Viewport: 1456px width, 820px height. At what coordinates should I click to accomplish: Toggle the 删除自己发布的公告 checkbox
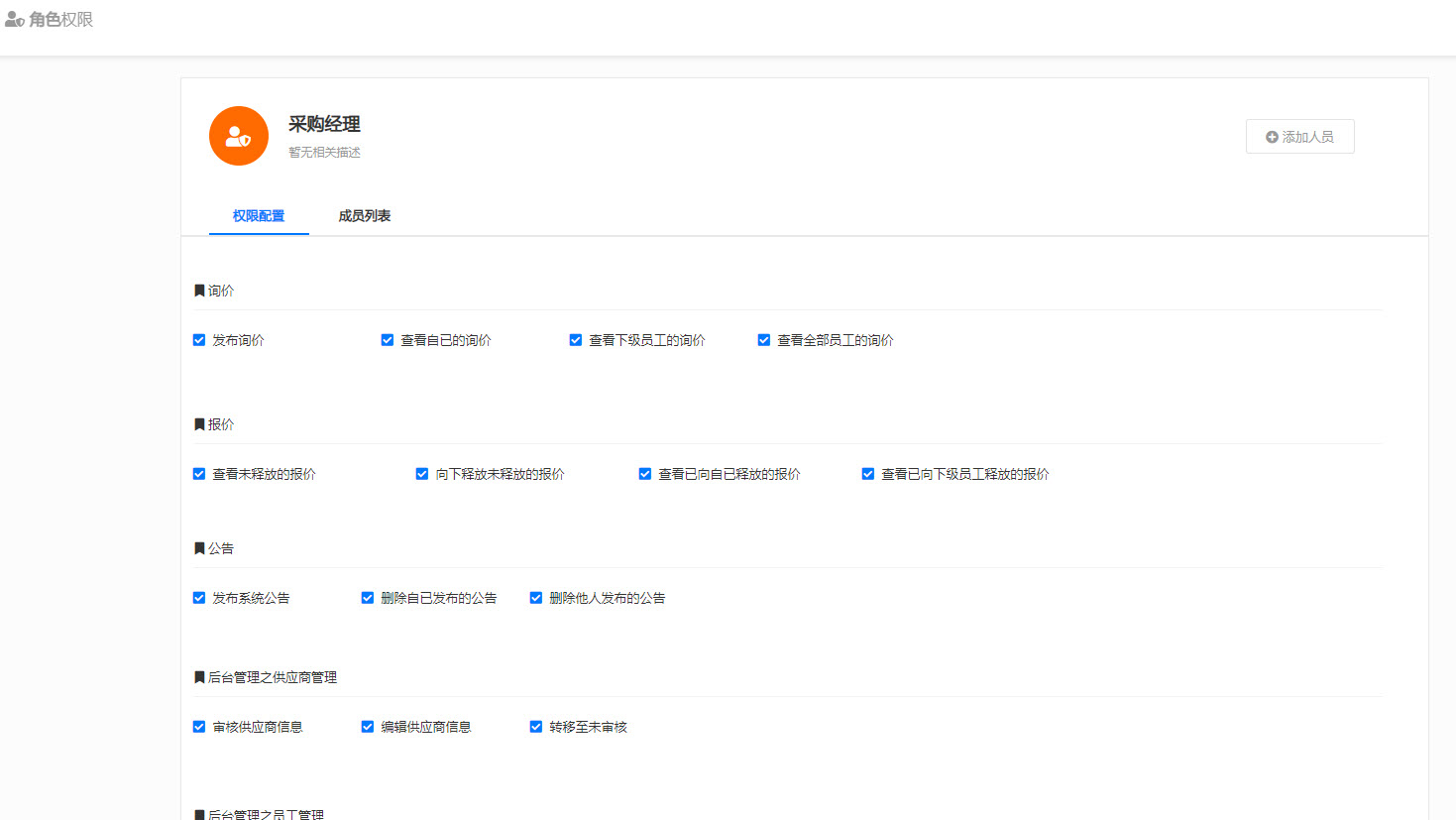(368, 598)
